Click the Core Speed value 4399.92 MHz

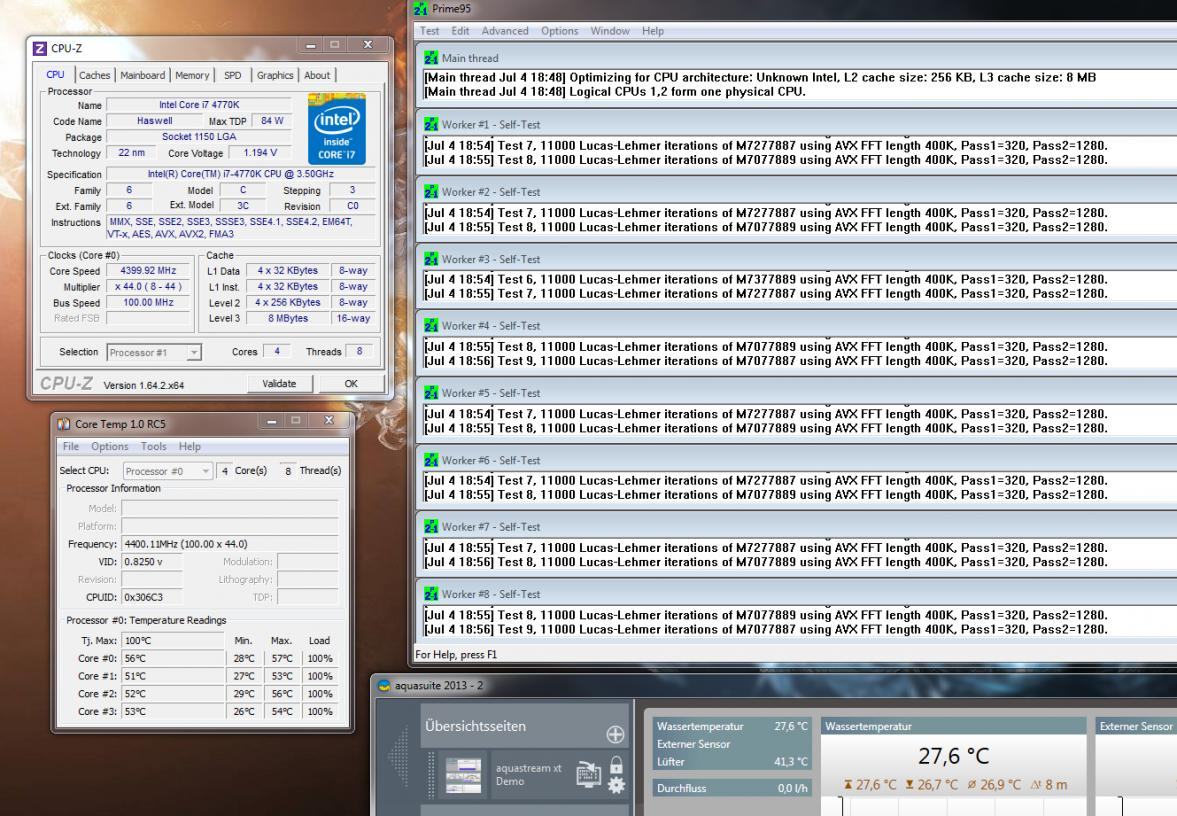pos(149,270)
